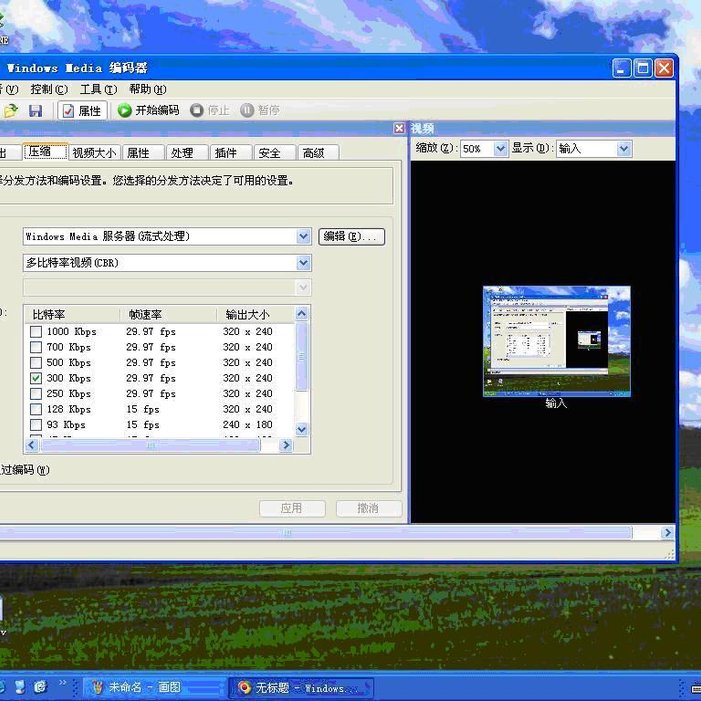Minimize the Windows Media 编码器 window
701x701 pixels.
point(621,68)
